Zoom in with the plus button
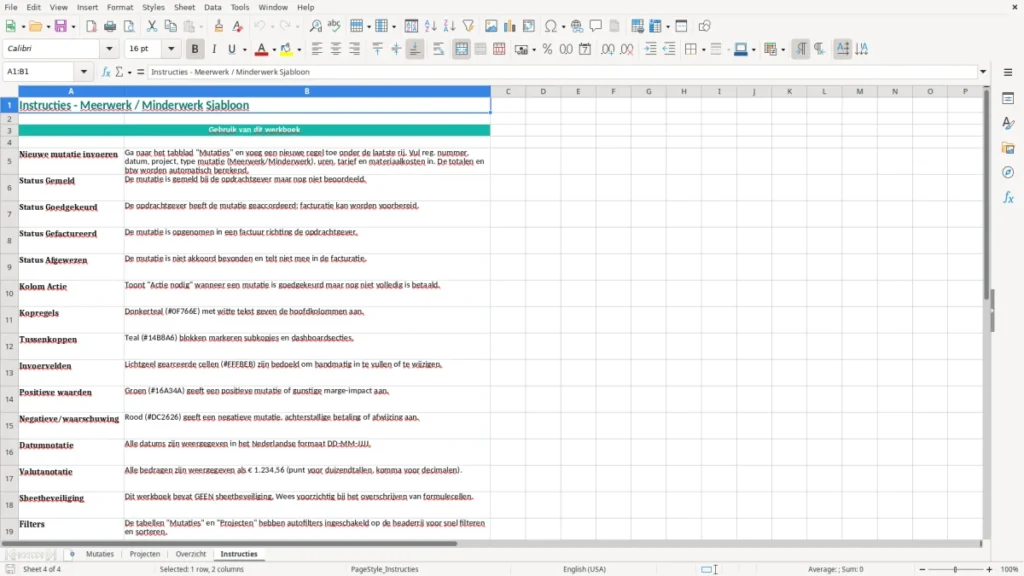The image size is (1024, 576). [989, 569]
